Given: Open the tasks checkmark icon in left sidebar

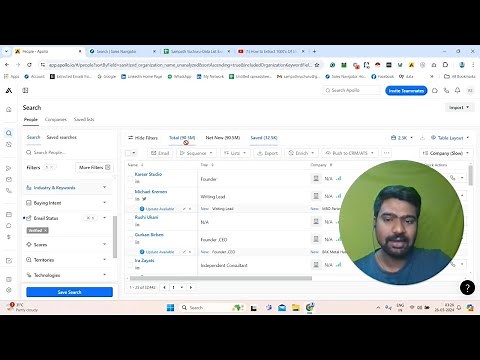Looking at the screenshot, I should [9, 261].
